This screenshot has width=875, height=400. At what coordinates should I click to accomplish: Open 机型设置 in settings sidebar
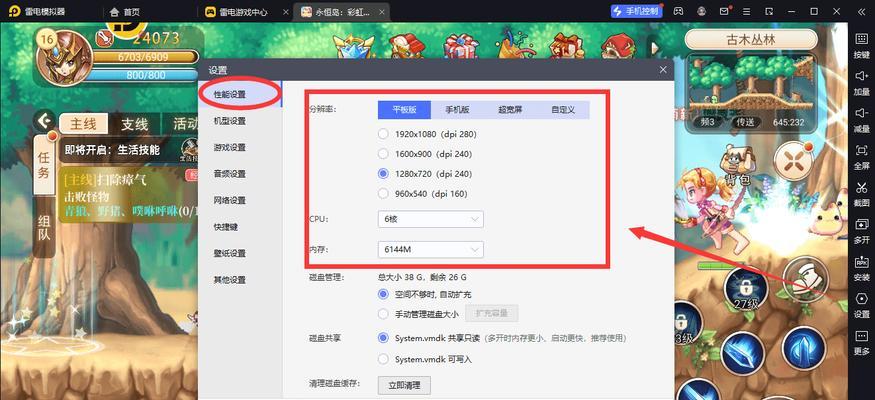pos(239,121)
